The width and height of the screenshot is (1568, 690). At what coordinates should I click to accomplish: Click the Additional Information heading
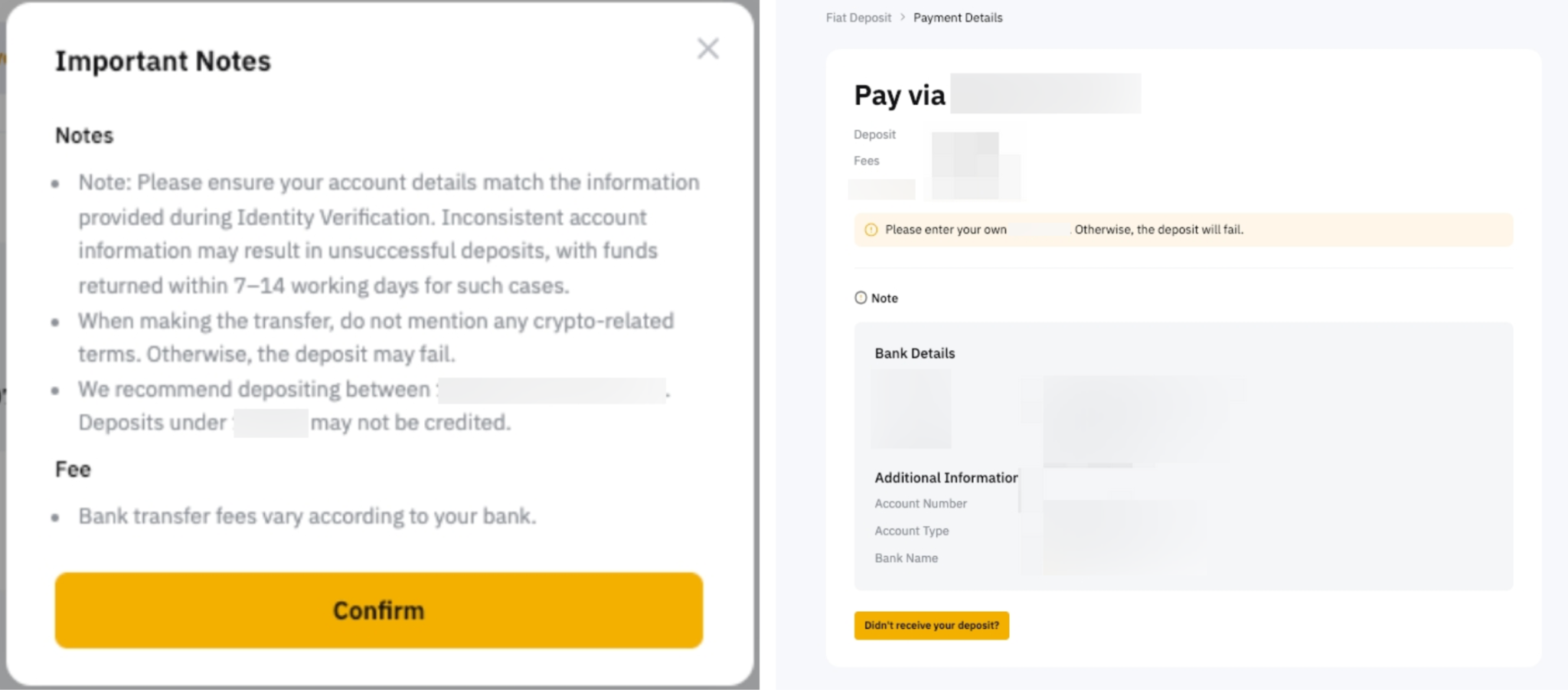[946, 478]
